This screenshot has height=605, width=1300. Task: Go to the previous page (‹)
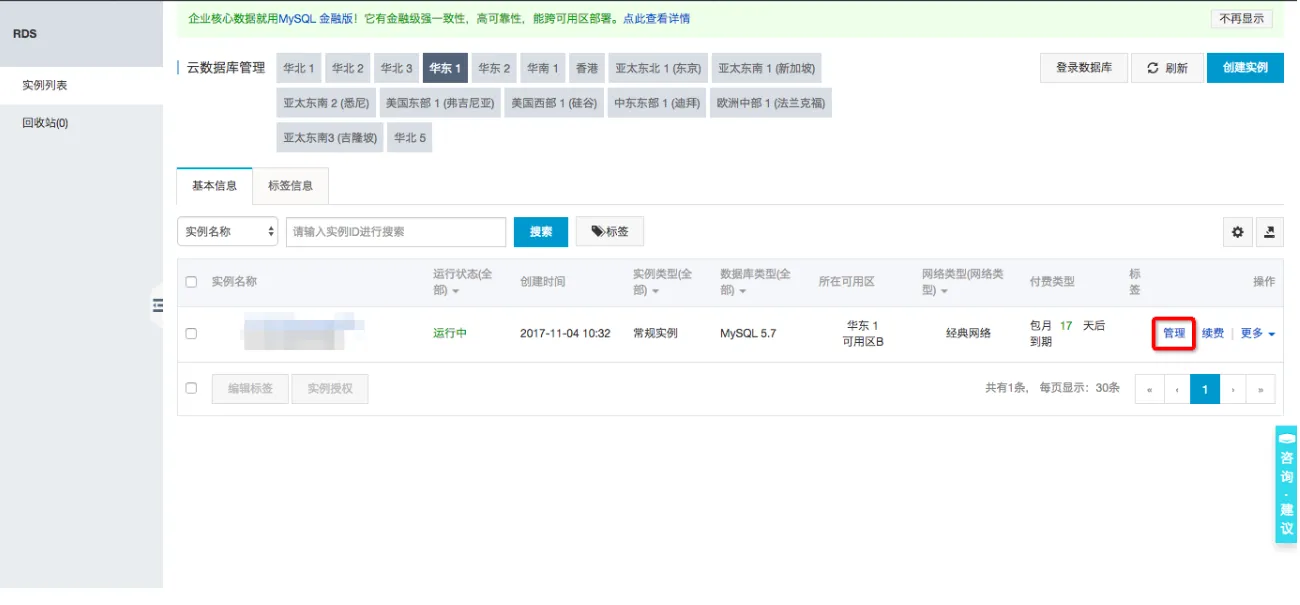tap(1177, 389)
